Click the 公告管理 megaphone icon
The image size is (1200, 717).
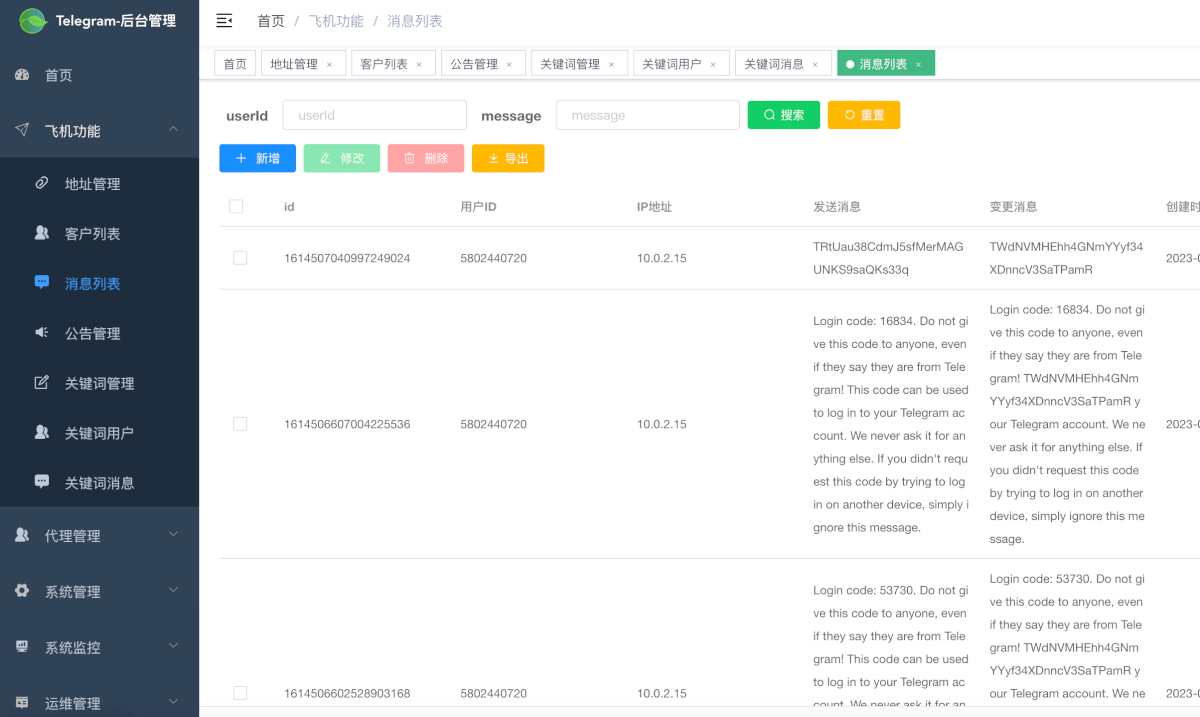coord(42,333)
